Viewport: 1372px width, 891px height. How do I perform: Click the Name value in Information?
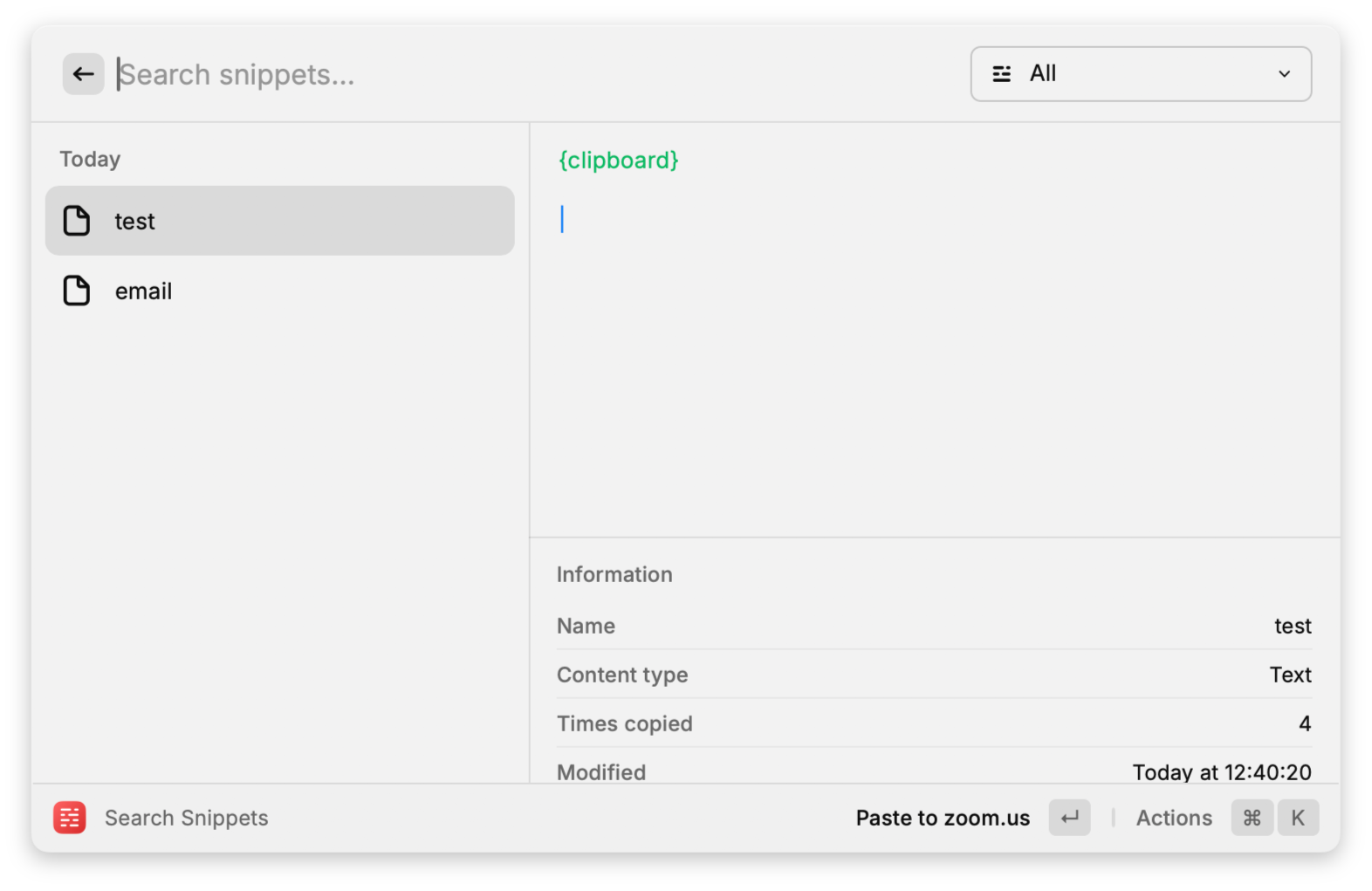pos(1292,626)
